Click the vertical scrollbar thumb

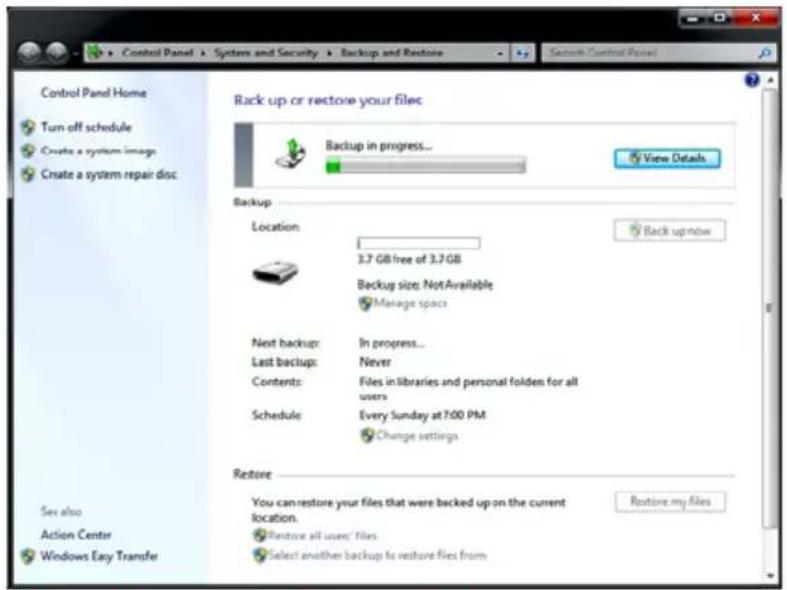tap(768, 308)
